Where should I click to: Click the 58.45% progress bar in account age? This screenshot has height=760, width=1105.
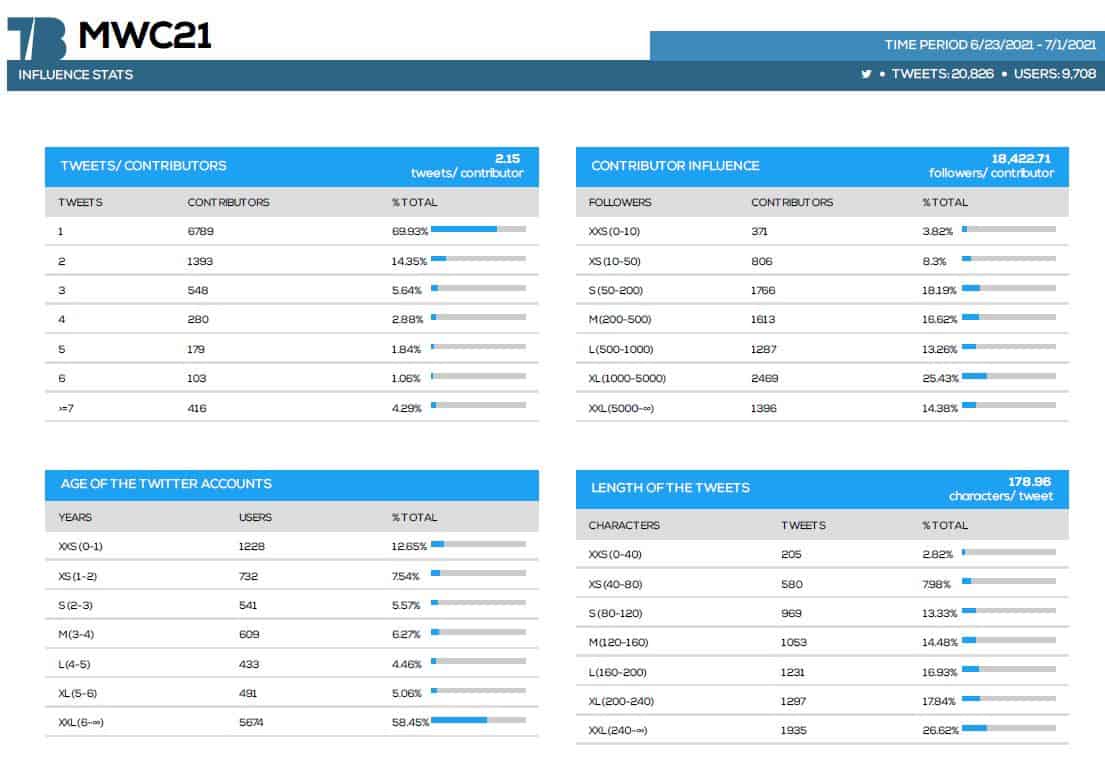(479, 720)
